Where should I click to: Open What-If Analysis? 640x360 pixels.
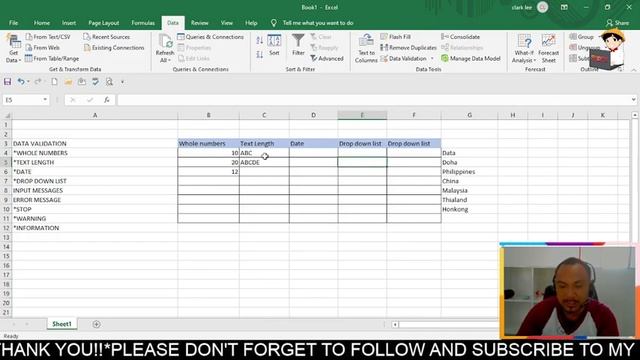524,49
